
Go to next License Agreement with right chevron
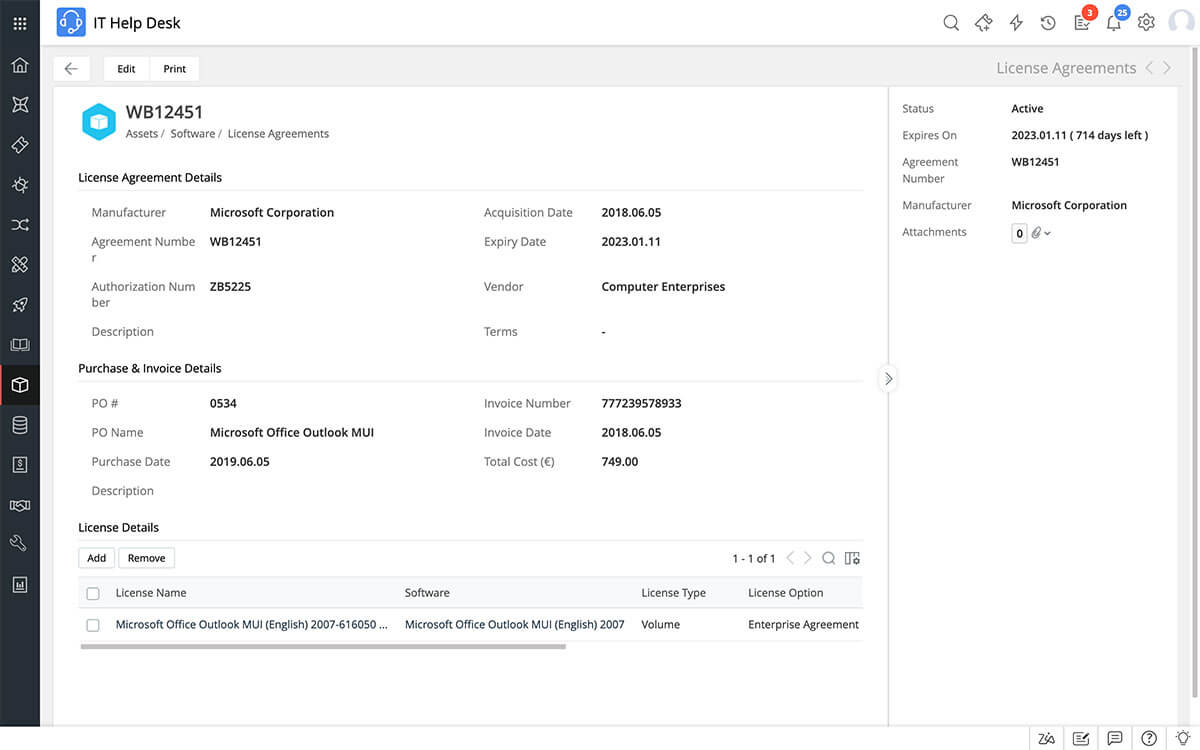click(x=1166, y=67)
